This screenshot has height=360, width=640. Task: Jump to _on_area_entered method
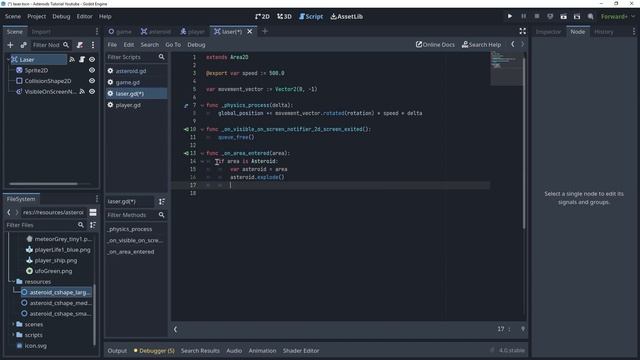pyautogui.click(x=131, y=252)
